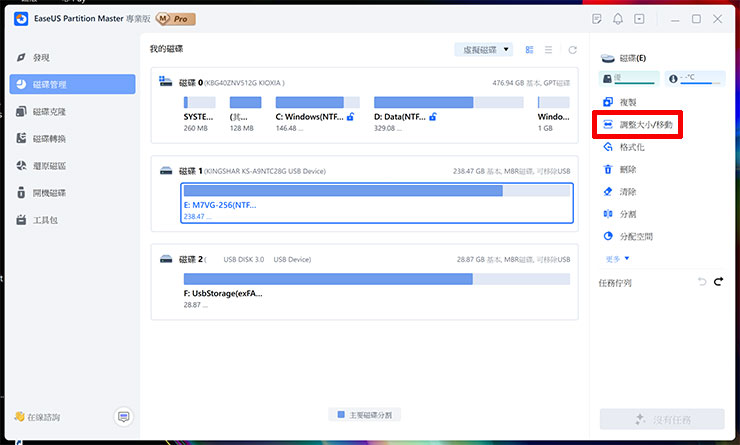
Task: Expand the 更多 (More) actions list
Action: [x=617, y=259]
